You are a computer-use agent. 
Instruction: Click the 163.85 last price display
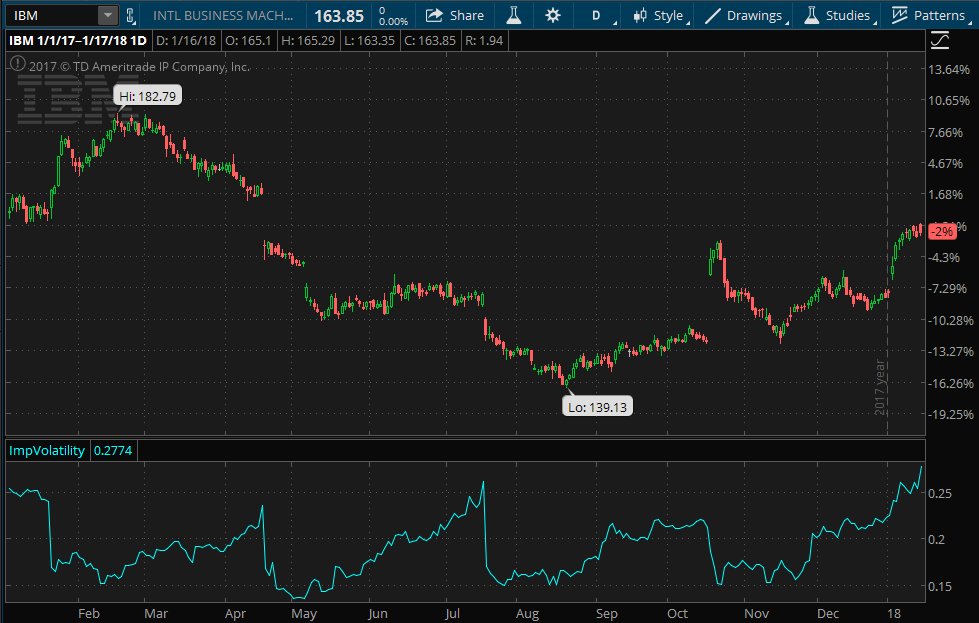[x=338, y=16]
